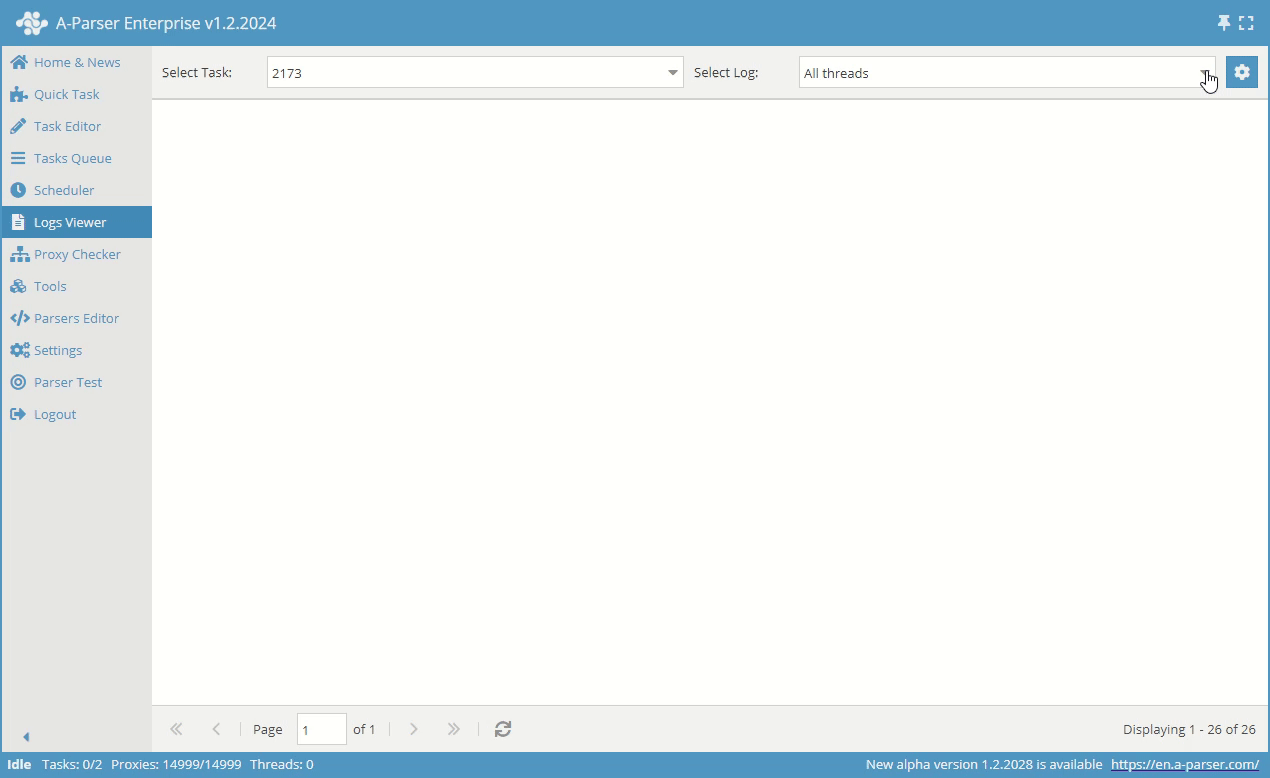This screenshot has width=1270, height=778.
Task: Click the Scheduler clock icon
Action: coord(18,189)
